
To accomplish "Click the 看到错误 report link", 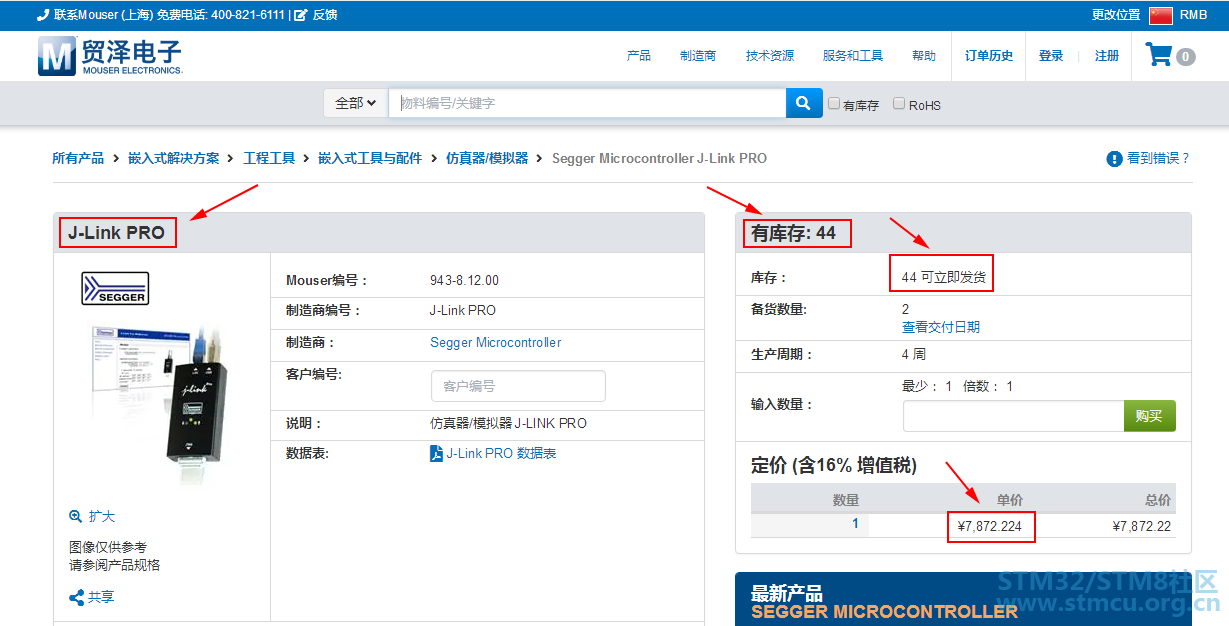I will click(1159, 158).
